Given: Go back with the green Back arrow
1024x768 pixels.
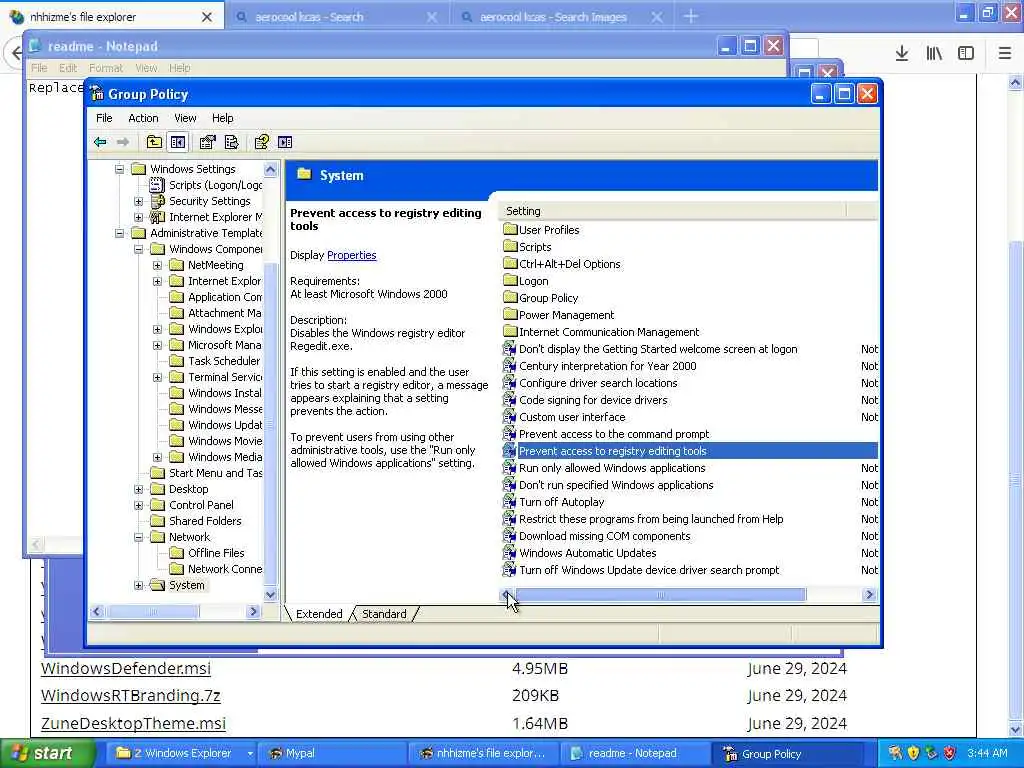Looking at the screenshot, I should [x=100, y=142].
